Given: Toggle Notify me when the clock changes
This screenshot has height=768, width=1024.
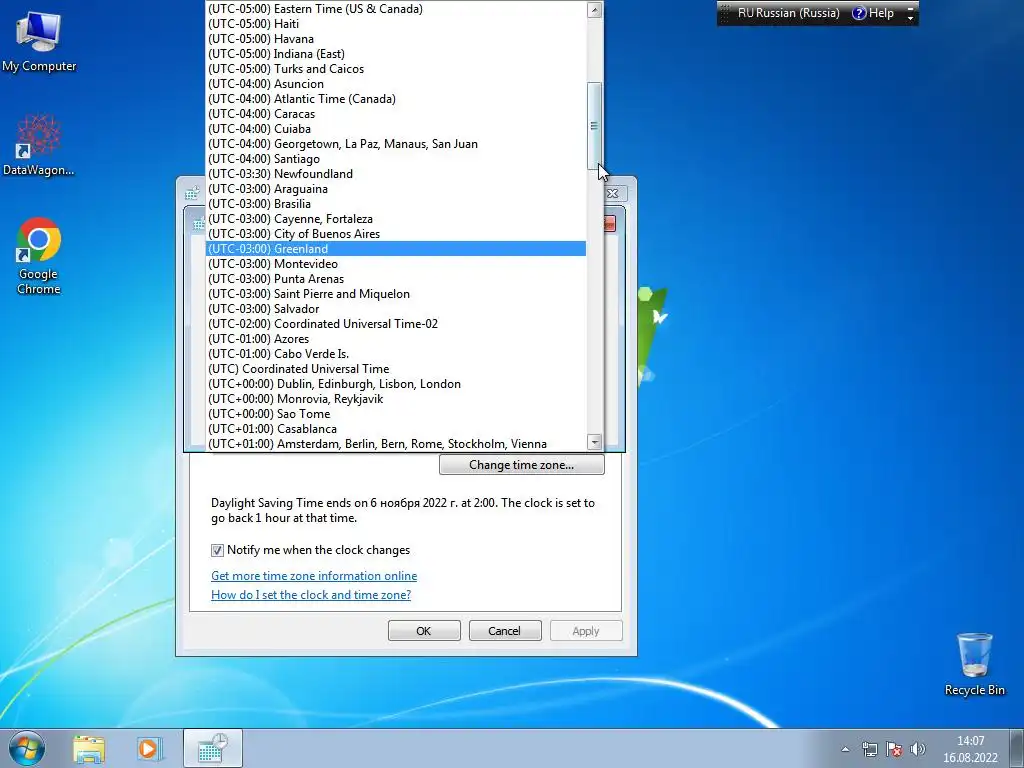Looking at the screenshot, I should [217, 550].
